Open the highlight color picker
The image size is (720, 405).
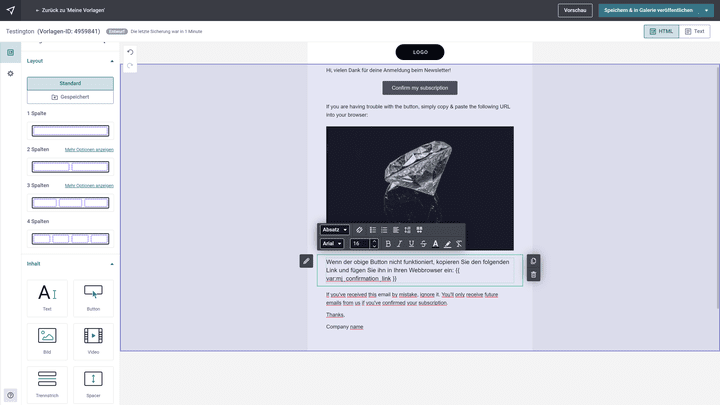pyautogui.click(x=447, y=244)
